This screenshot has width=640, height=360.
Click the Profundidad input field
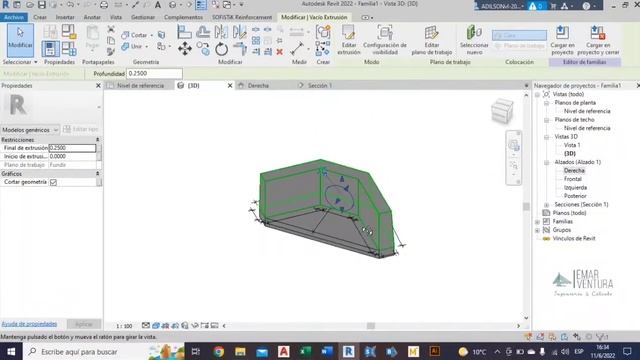click(x=154, y=73)
